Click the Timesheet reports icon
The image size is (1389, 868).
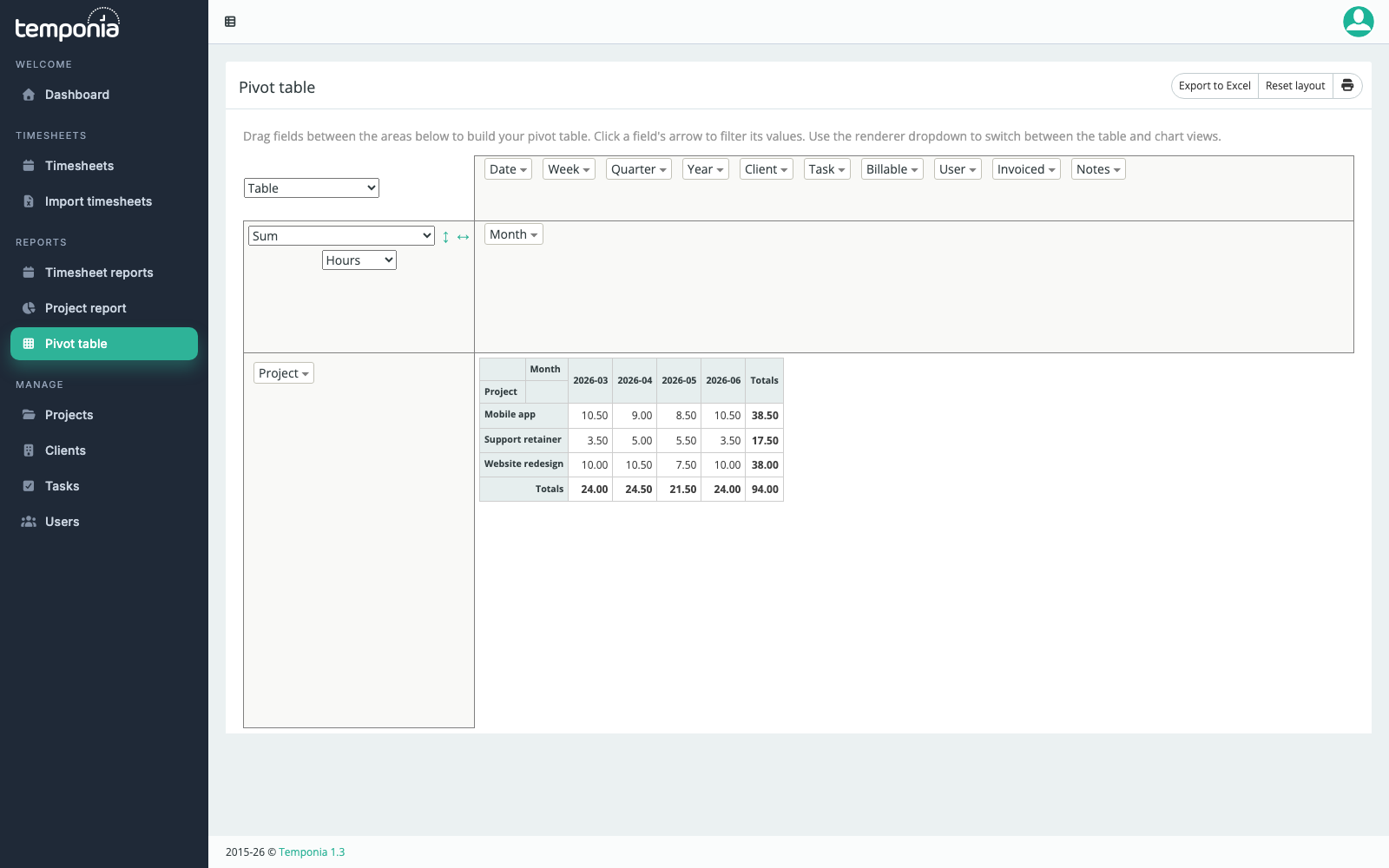click(x=29, y=273)
